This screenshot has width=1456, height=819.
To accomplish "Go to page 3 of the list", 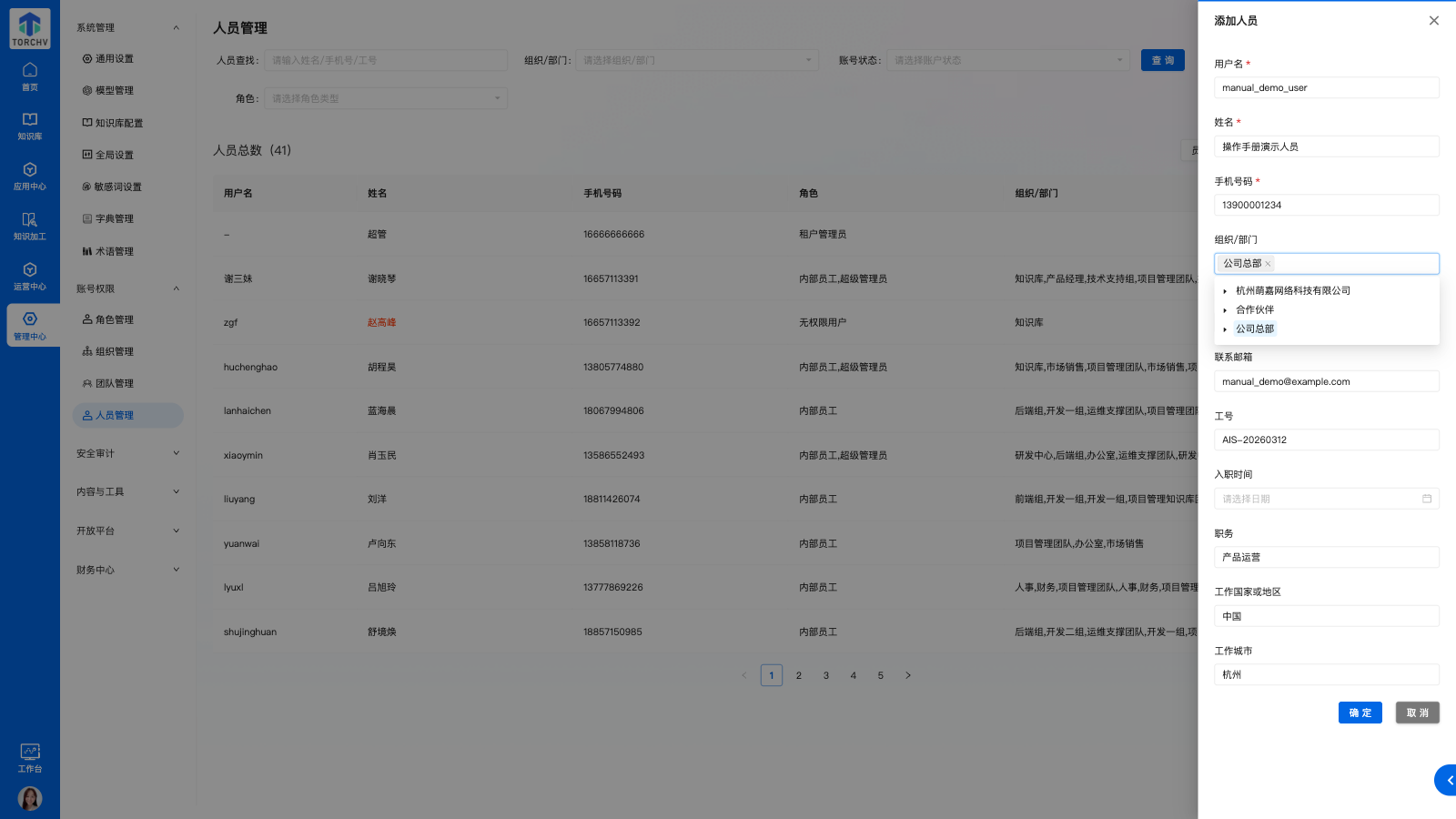I will tap(825, 675).
